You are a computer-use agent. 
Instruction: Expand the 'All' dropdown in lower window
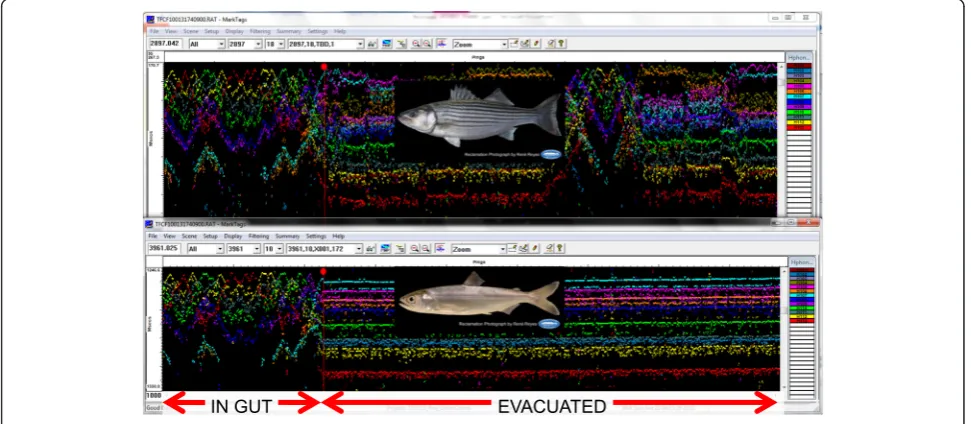(x=220, y=249)
